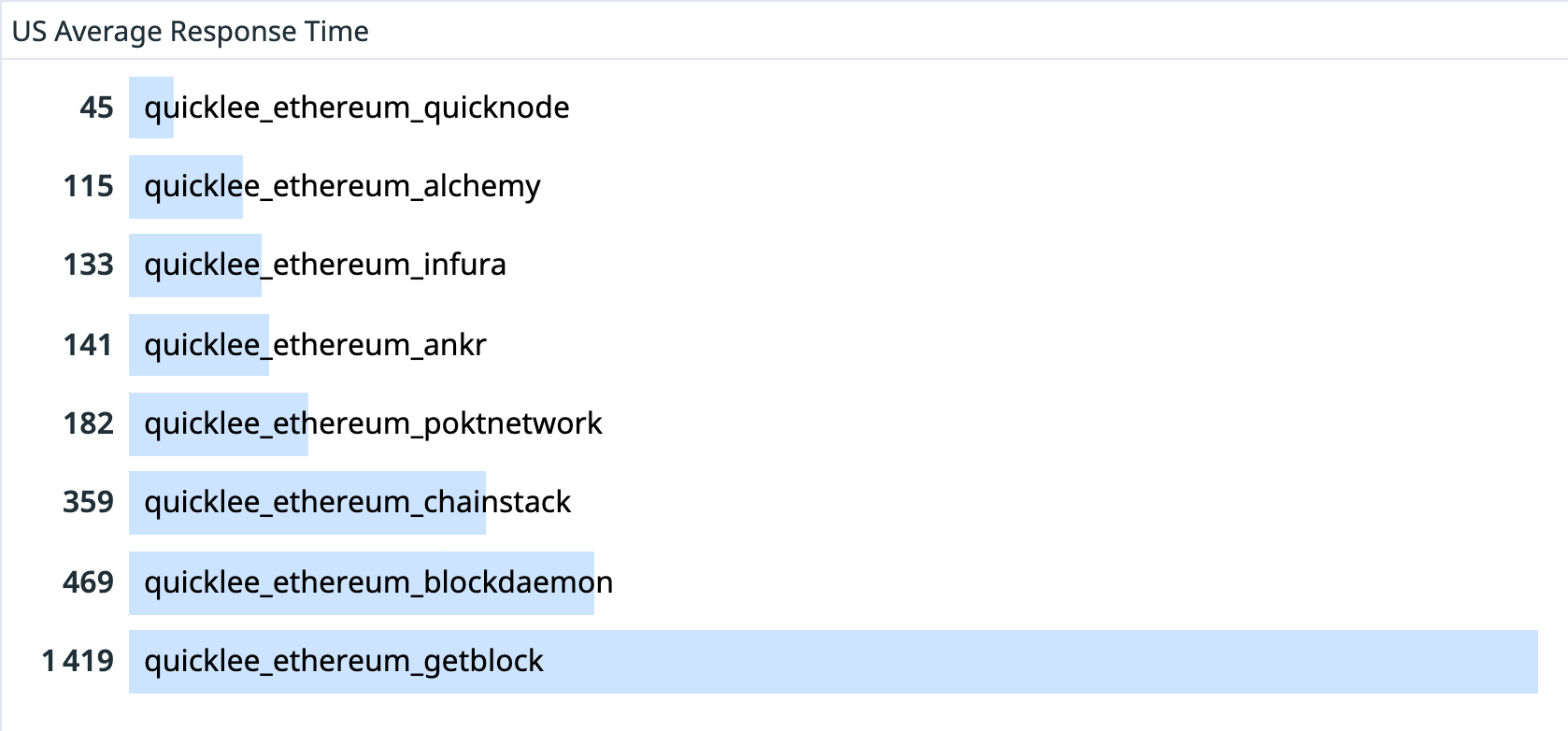Image resolution: width=1568 pixels, height=731 pixels.
Task: Click the value 141 for ankr
Action: point(89,345)
